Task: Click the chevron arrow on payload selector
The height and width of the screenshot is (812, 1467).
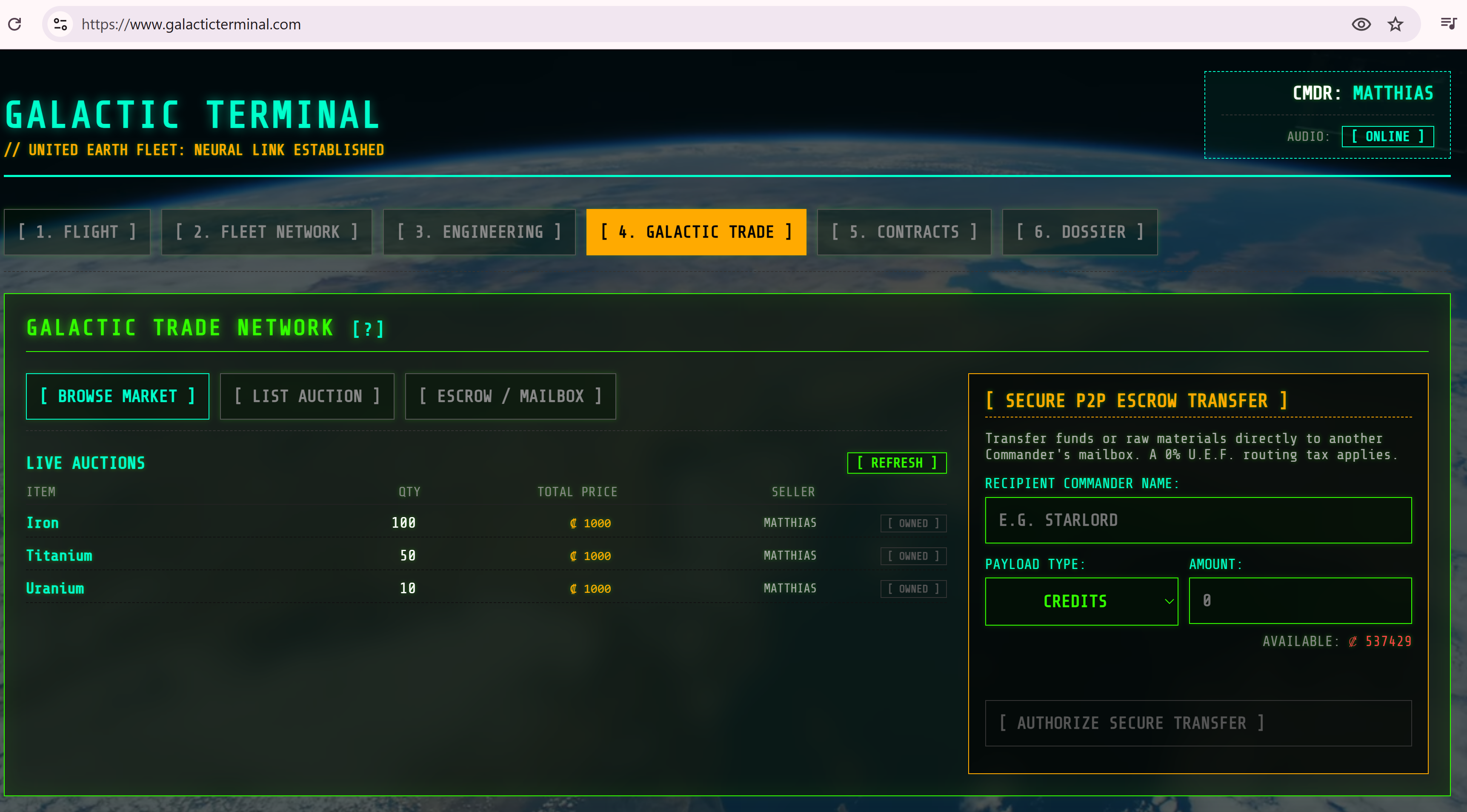Action: pyautogui.click(x=1168, y=601)
